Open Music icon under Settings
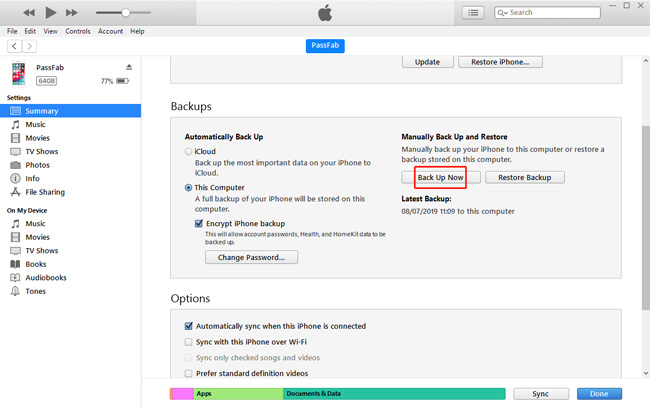 15,124
